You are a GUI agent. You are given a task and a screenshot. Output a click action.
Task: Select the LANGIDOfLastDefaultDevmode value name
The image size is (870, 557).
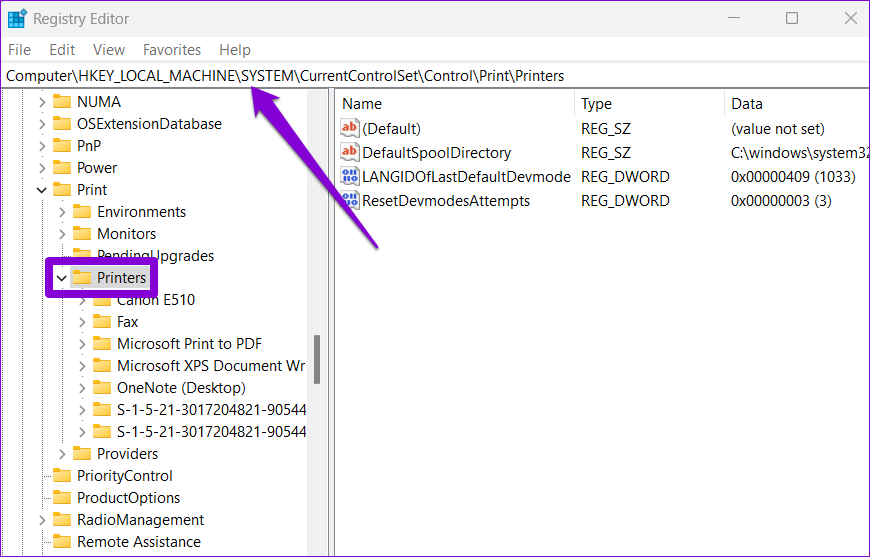click(x=466, y=176)
